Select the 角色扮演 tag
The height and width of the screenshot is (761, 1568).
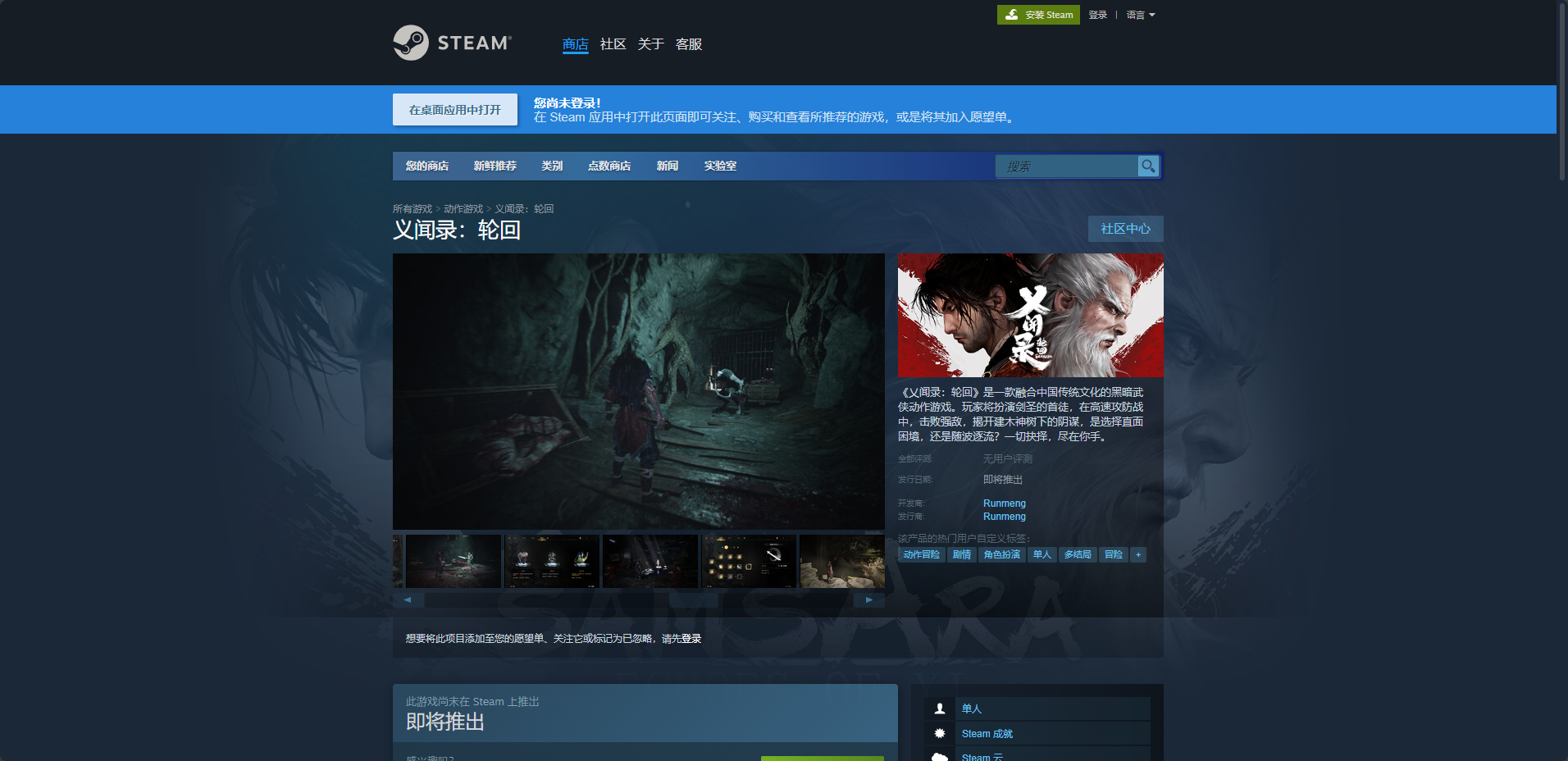tap(1002, 555)
